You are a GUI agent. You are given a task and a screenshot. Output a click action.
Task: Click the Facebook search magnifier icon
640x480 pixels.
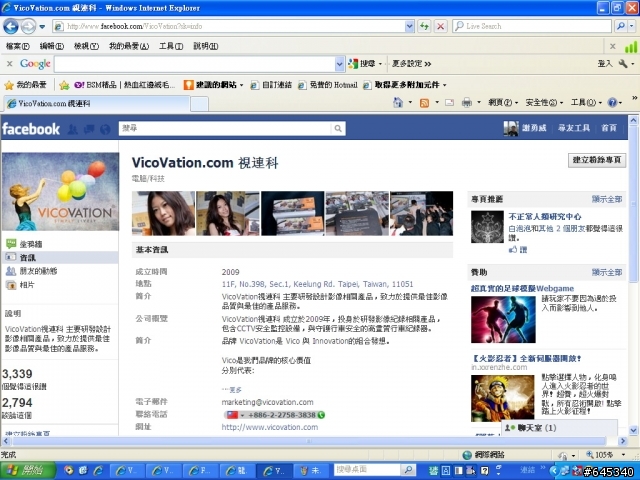338,129
